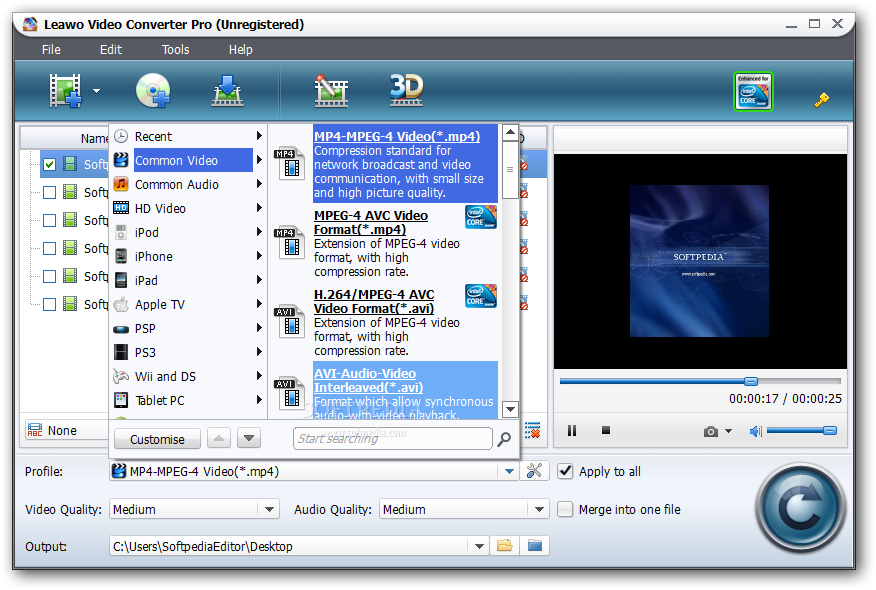This screenshot has height=590, width=876.
Task: Click the magnifier search icon
Action: pyautogui.click(x=504, y=439)
